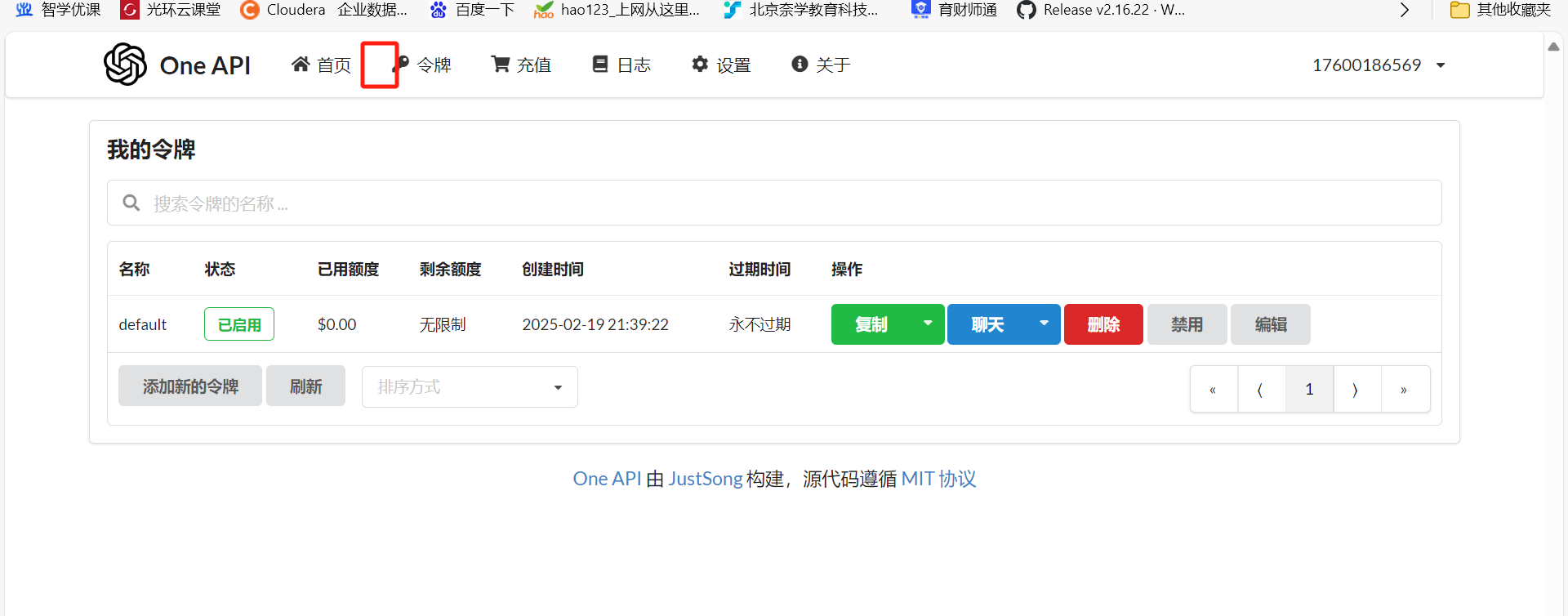Screen dimensions: 1568x616
Task: Open the 排序方式 sort dropdown
Action: pyautogui.click(x=470, y=386)
